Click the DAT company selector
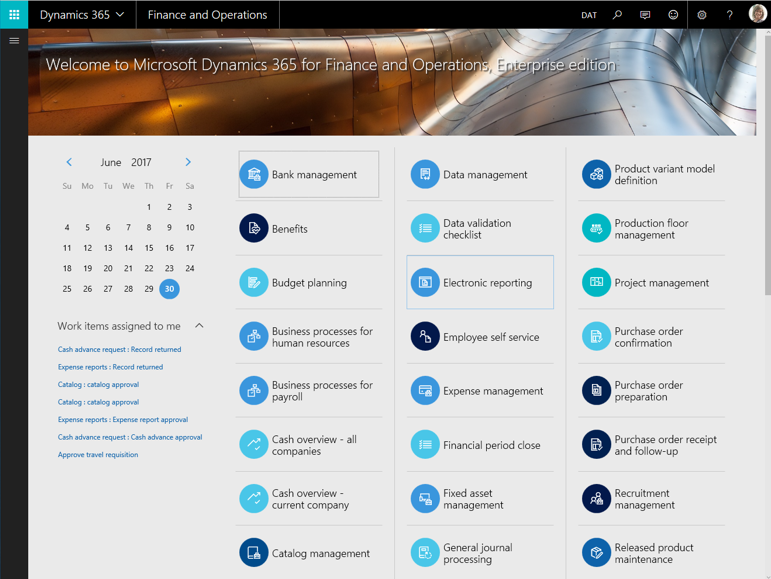771x579 pixels. click(x=589, y=15)
